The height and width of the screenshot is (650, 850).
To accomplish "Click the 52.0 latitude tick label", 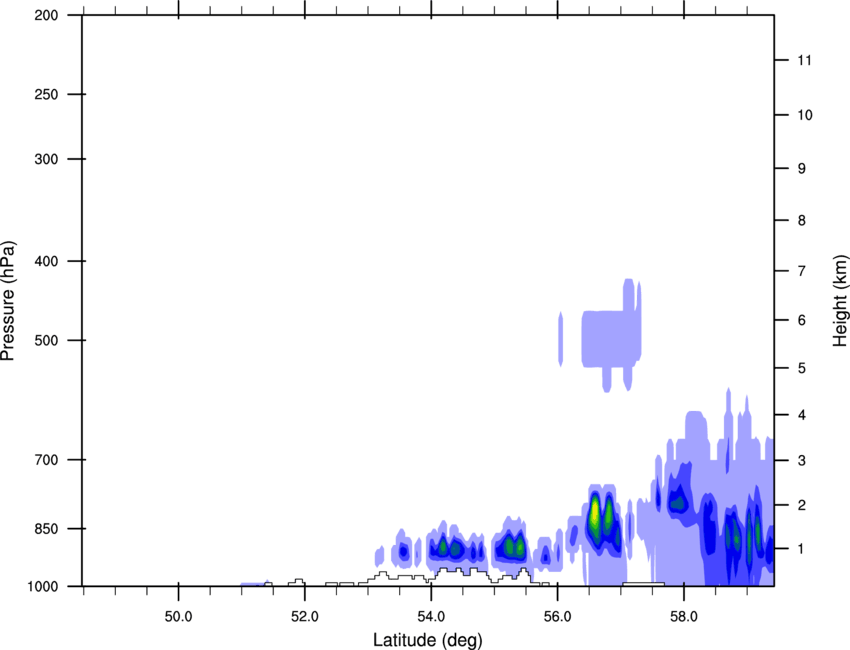I will coord(305,617).
